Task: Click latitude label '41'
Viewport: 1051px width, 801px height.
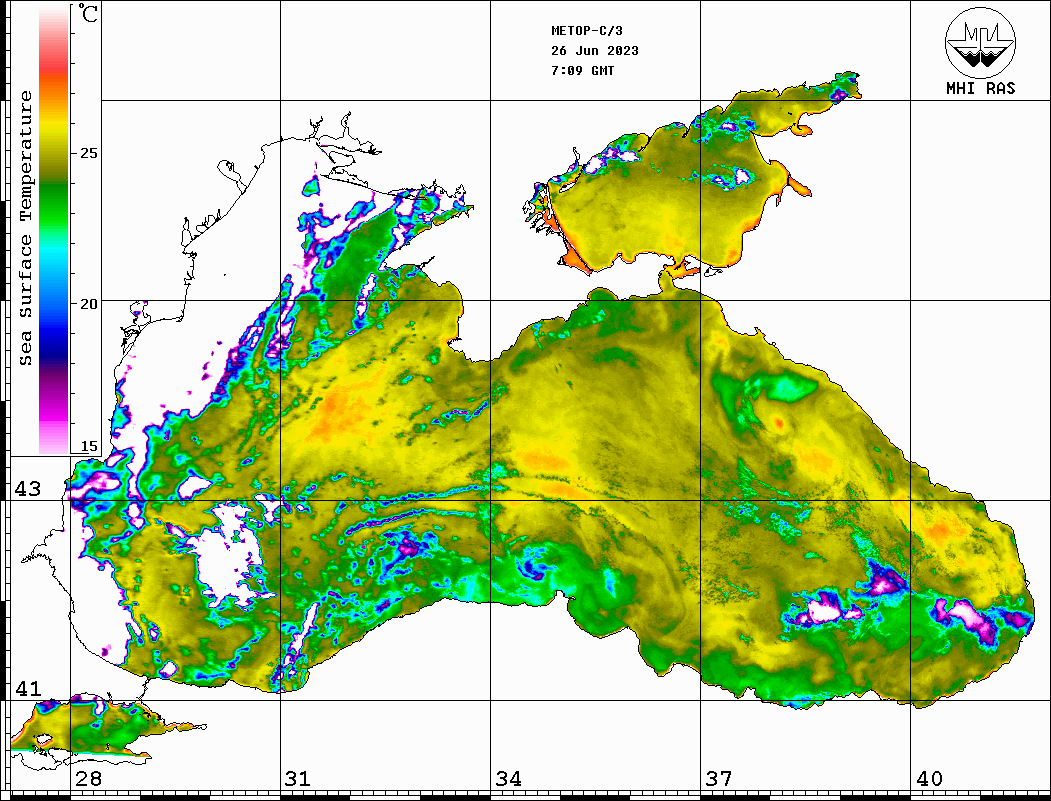Action: [28, 689]
